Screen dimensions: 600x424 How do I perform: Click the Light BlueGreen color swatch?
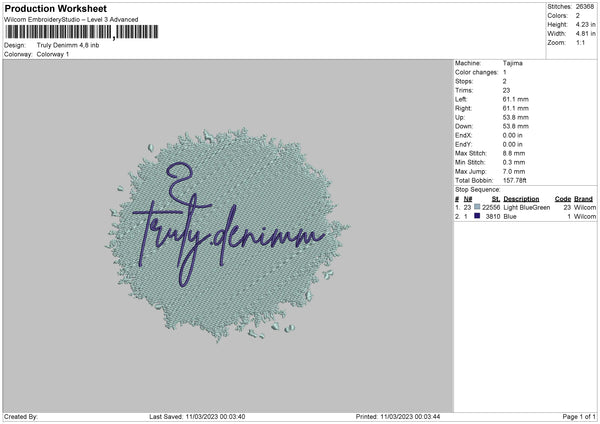[477, 207]
